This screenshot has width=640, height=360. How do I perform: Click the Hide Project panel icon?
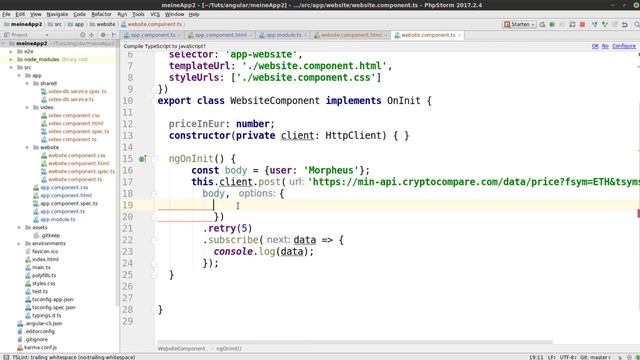click(x=113, y=35)
